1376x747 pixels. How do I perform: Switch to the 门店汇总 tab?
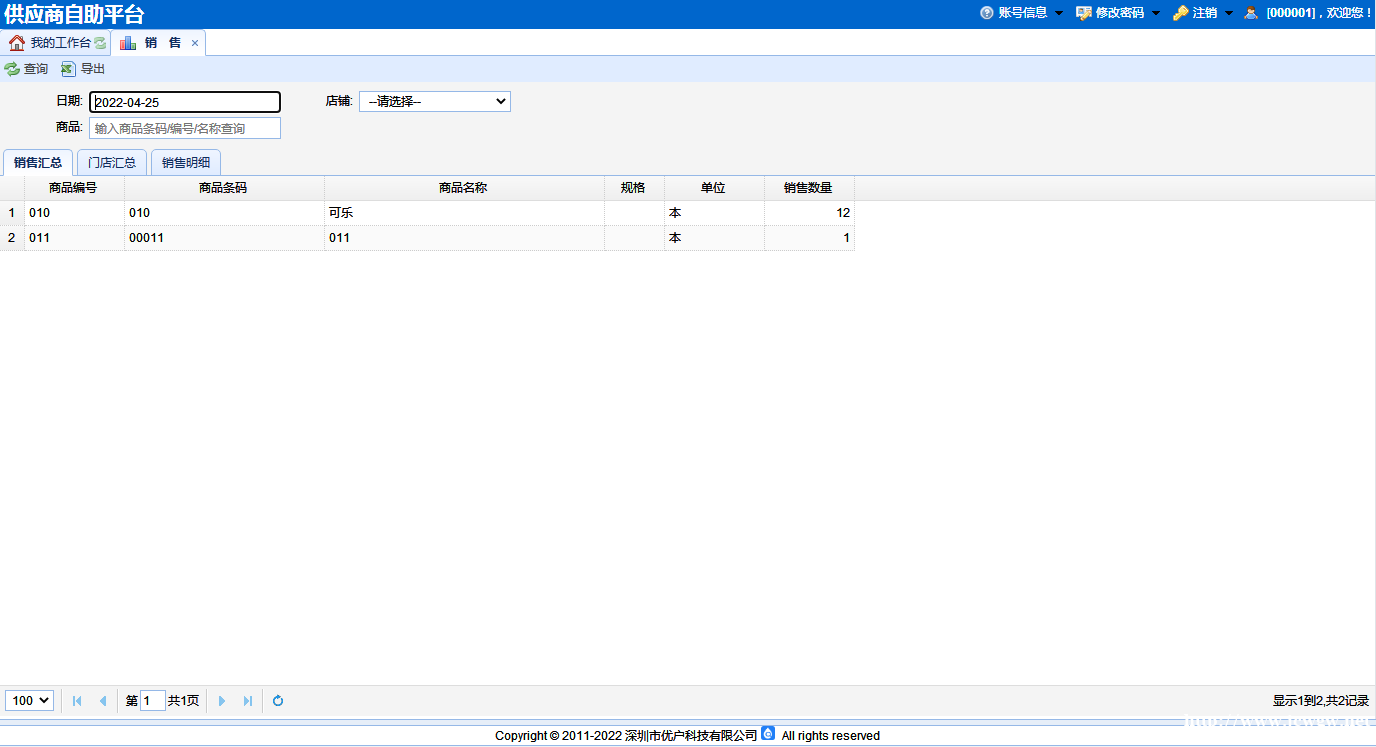pos(112,163)
